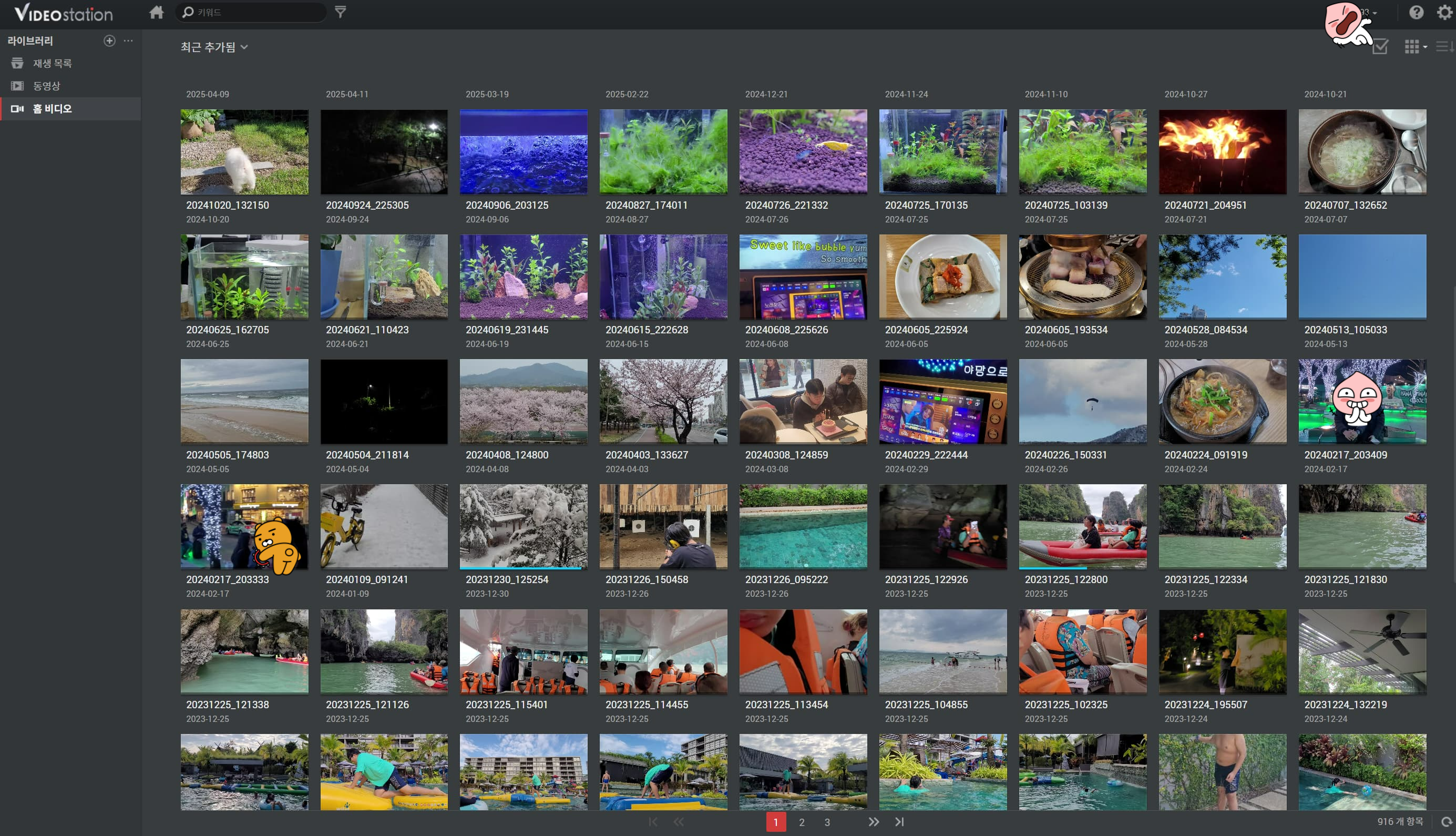
Task: Go to page 3
Action: [x=827, y=822]
